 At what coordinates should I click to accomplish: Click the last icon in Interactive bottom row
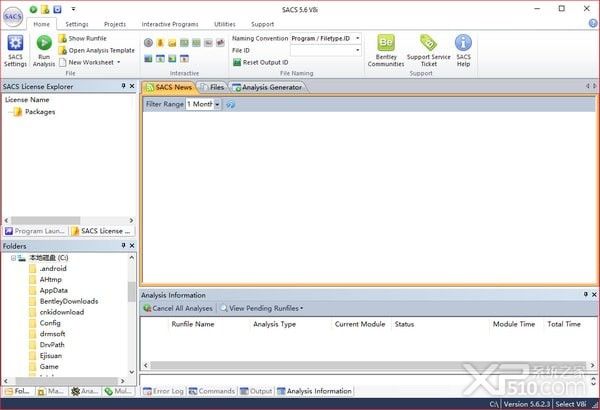click(184, 59)
